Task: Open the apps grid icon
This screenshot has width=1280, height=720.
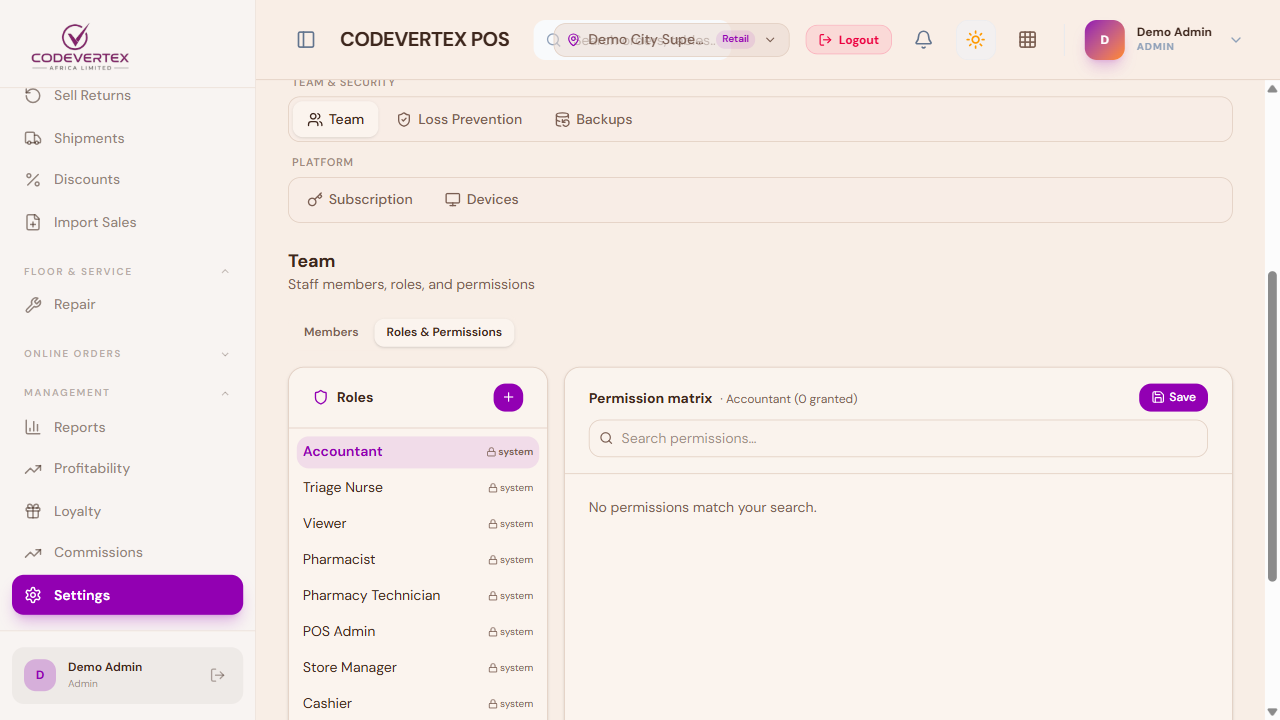Action: [1028, 40]
